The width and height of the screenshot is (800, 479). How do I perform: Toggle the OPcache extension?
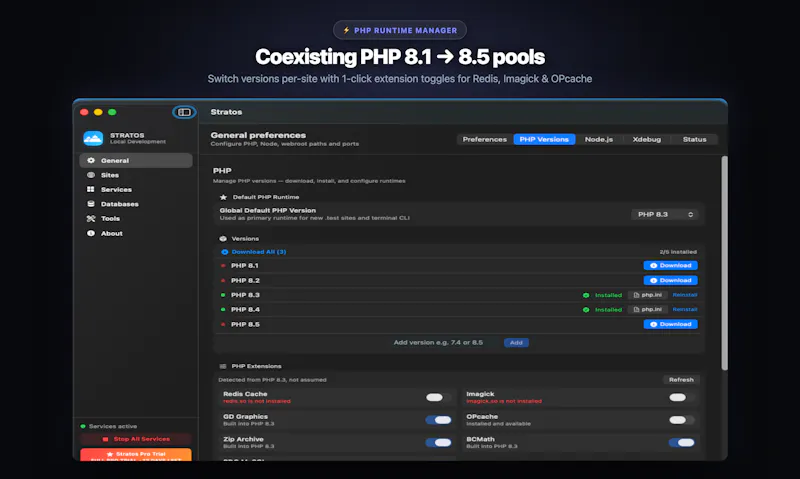[682, 420]
